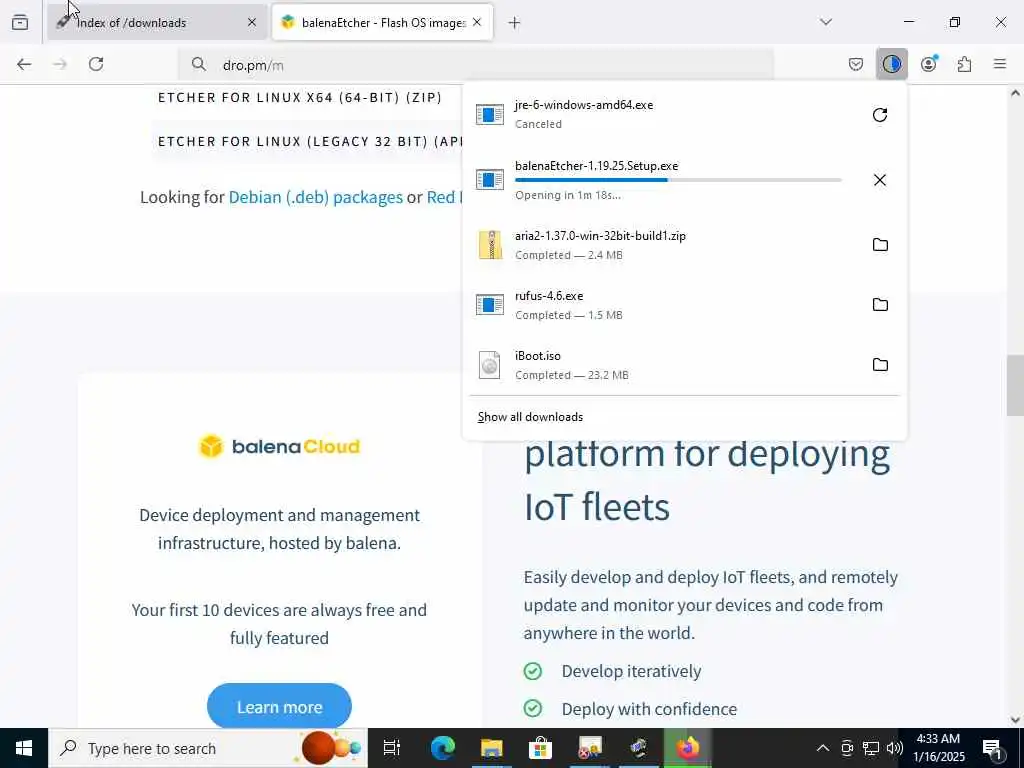Select Etcher for Linux x64 ZIP option

coord(300,97)
